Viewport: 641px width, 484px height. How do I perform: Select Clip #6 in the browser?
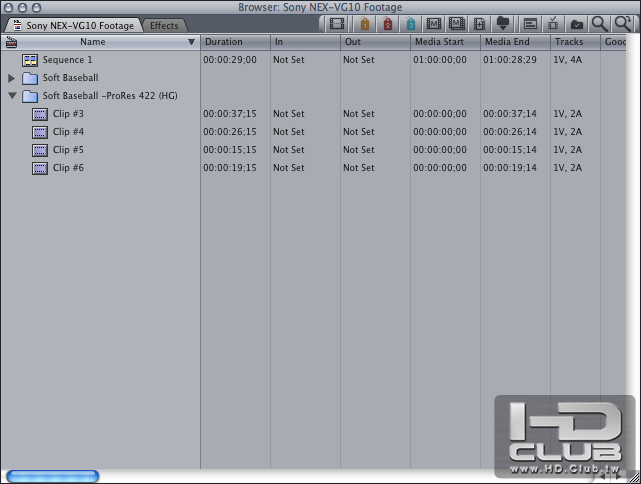(x=68, y=168)
